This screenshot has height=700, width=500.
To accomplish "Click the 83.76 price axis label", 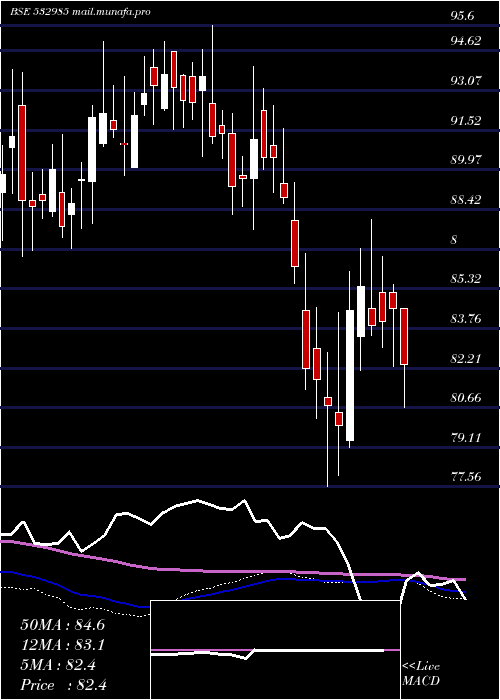I will 466,318.
